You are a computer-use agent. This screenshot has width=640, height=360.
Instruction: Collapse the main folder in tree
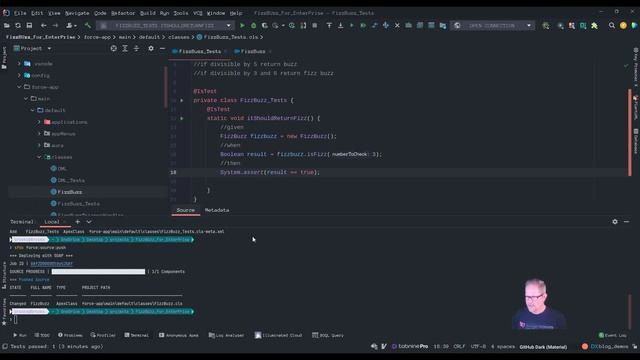(x=26, y=99)
